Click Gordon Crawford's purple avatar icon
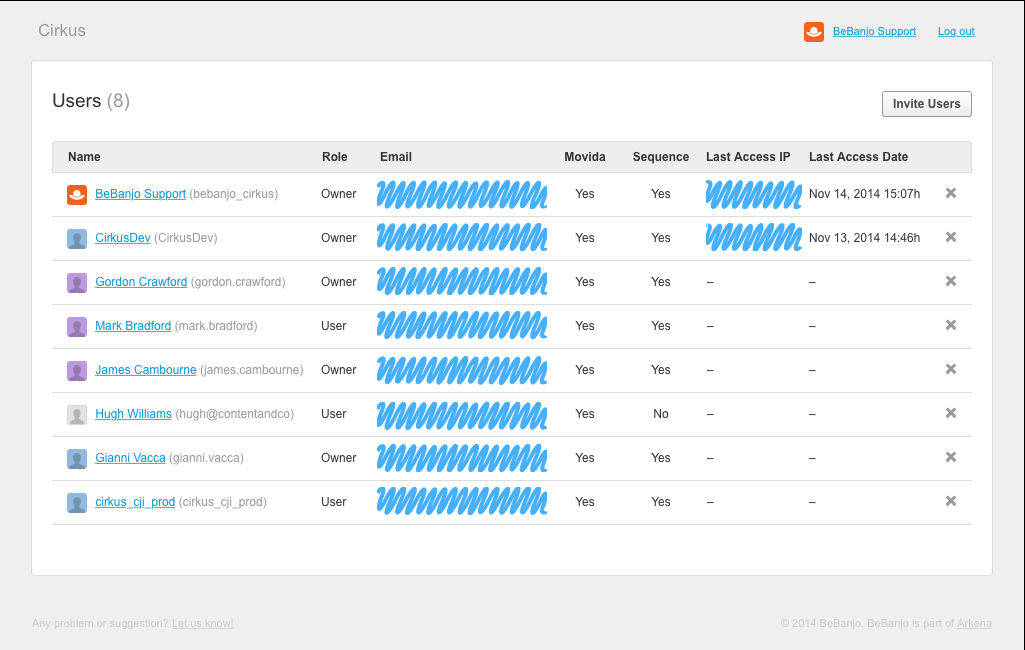The image size is (1025, 650). pos(77,283)
